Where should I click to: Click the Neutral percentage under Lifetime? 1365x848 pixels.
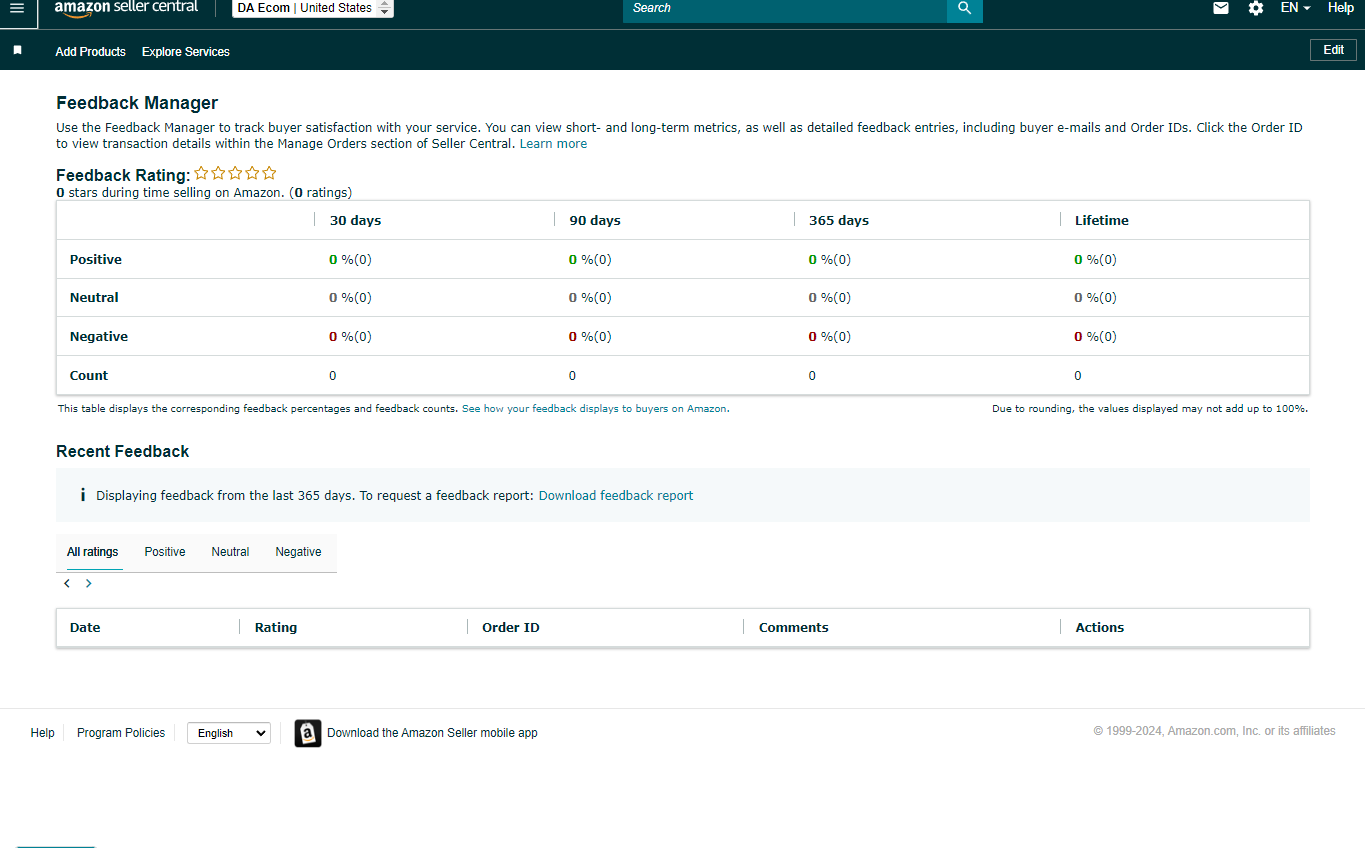(1096, 298)
